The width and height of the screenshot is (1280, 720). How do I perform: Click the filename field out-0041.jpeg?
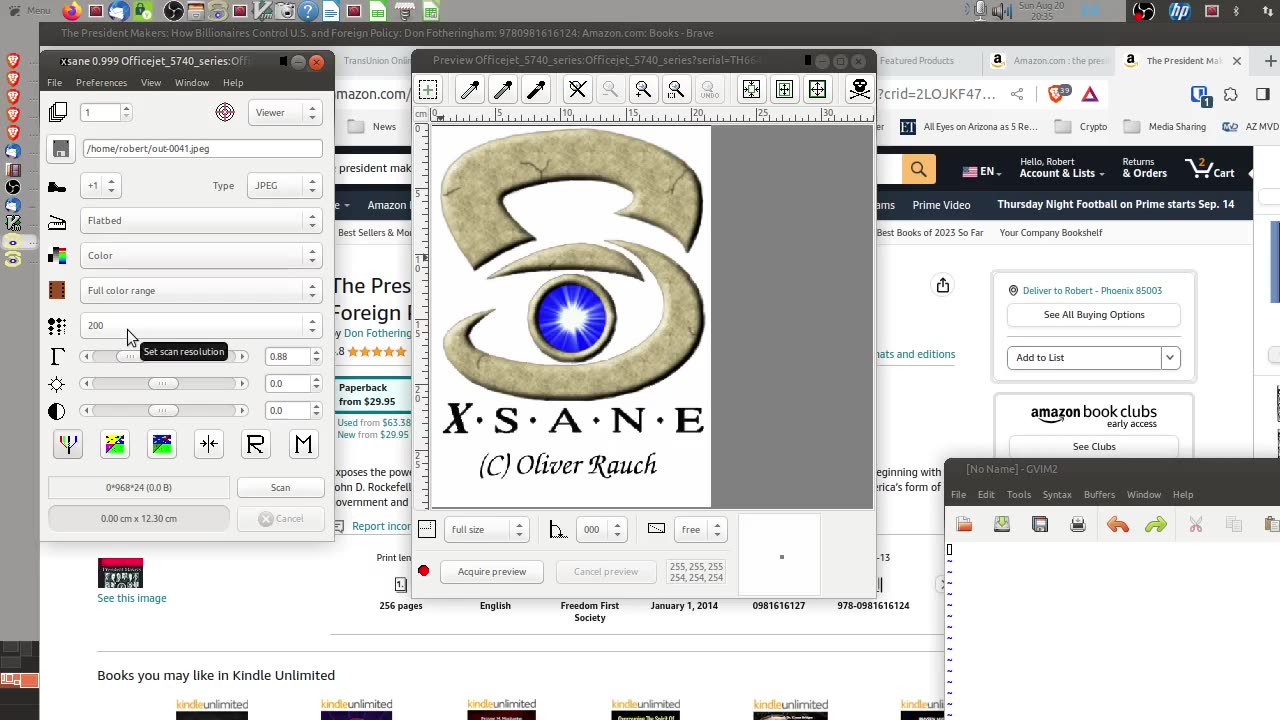tap(202, 149)
